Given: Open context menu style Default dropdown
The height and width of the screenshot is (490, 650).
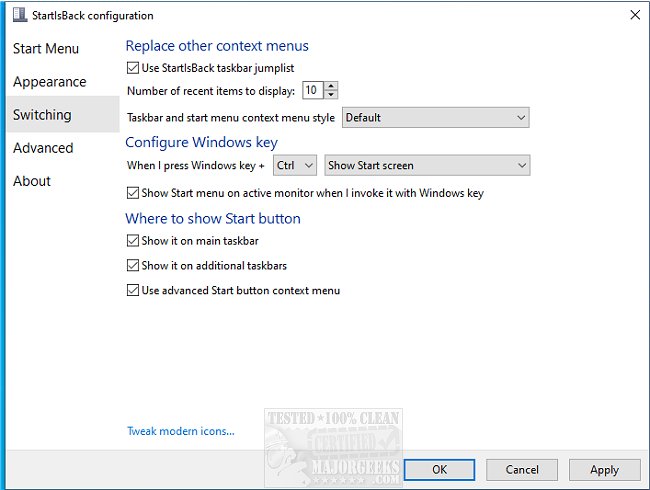Looking at the screenshot, I should click(435, 118).
